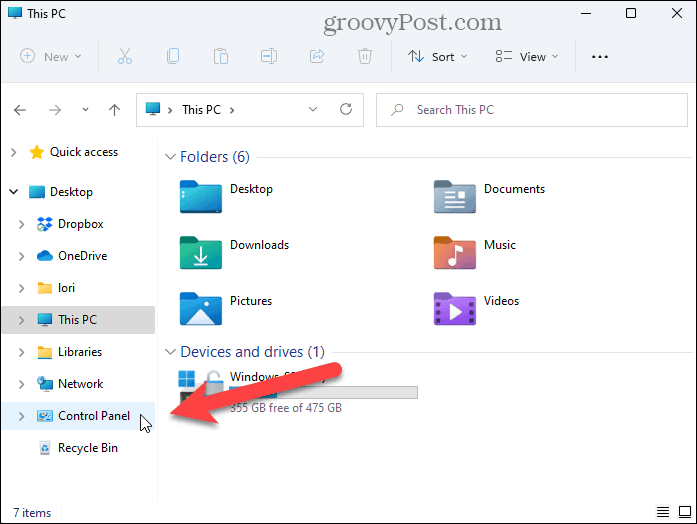Image resolution: width=697 pixels, height=524 pixels.
Task: Click the Search This PC field
Action: (532, 110)
